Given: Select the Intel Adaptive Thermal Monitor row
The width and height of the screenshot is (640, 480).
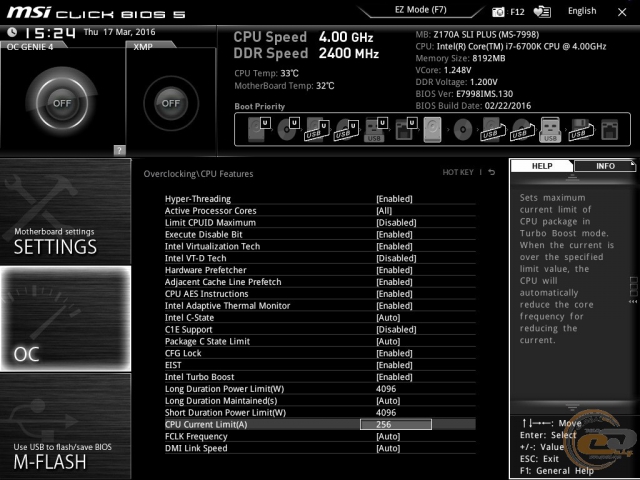Looking at the screenshot, I should (x=320, y=306).
